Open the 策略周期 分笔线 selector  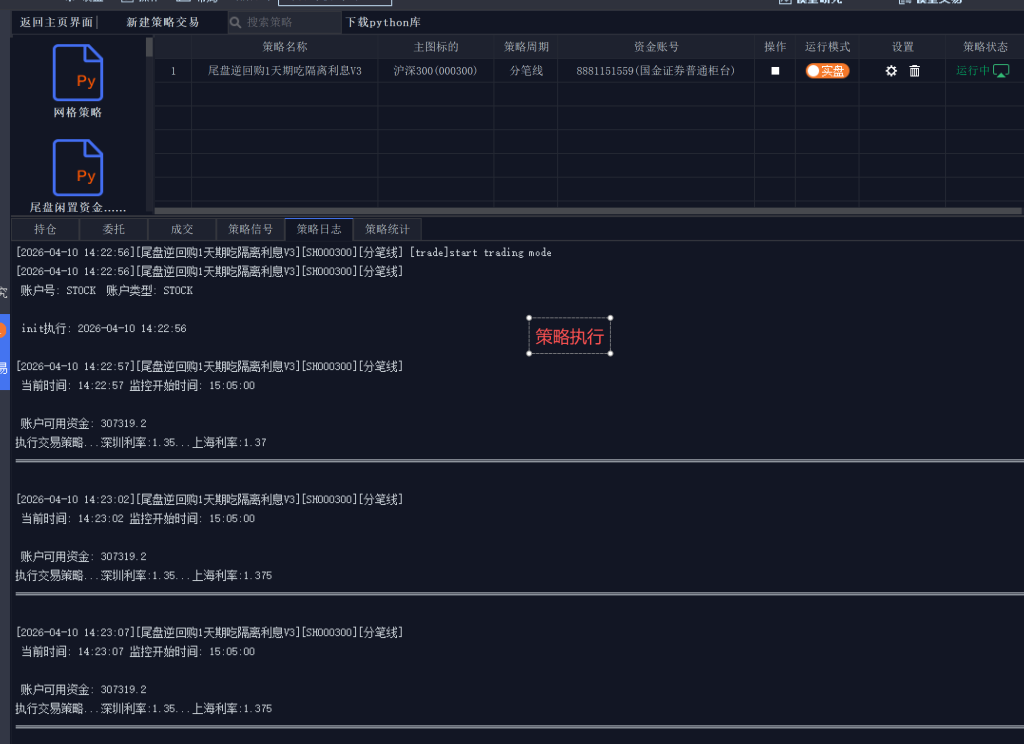[x=525, y=71]
